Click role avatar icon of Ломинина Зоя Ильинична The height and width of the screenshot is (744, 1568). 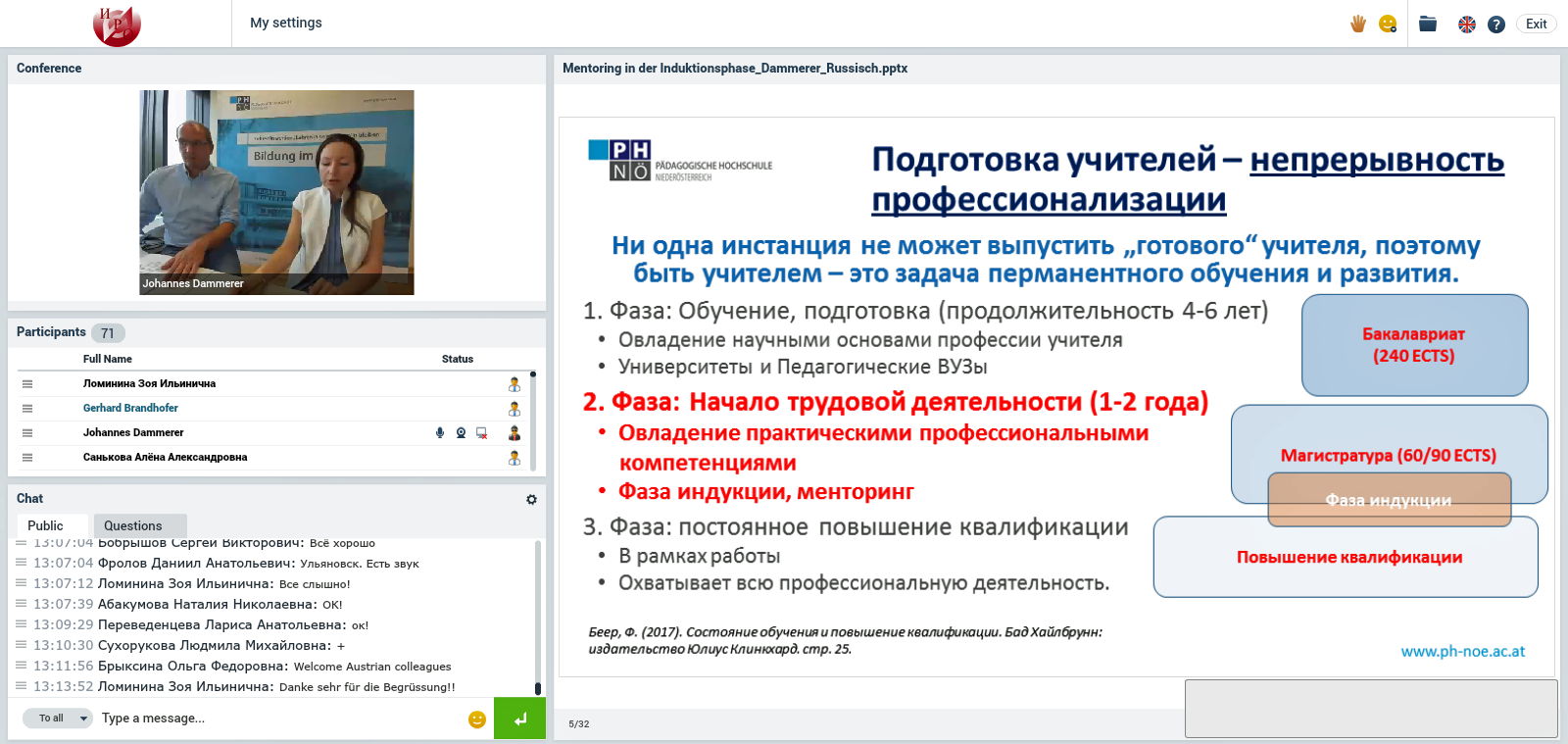(514, 384)
